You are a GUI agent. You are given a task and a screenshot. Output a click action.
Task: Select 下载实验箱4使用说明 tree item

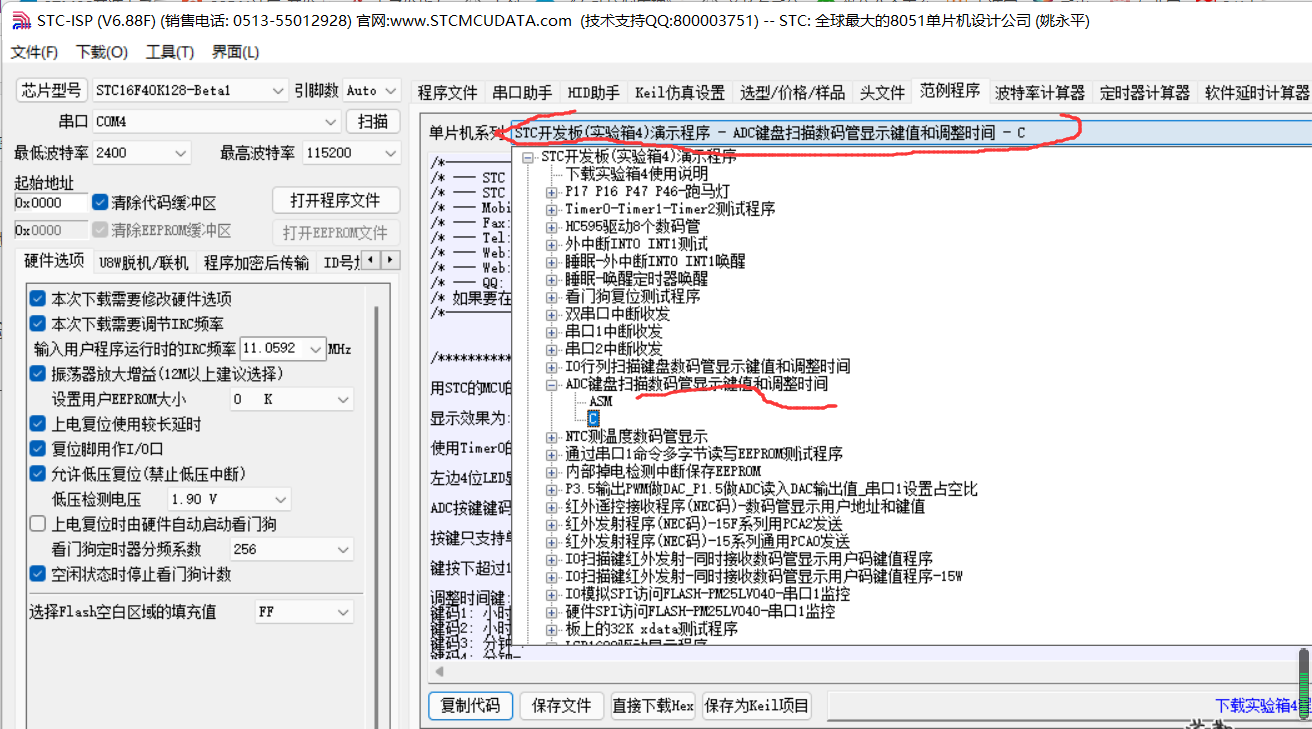click(x=637, y=174)
